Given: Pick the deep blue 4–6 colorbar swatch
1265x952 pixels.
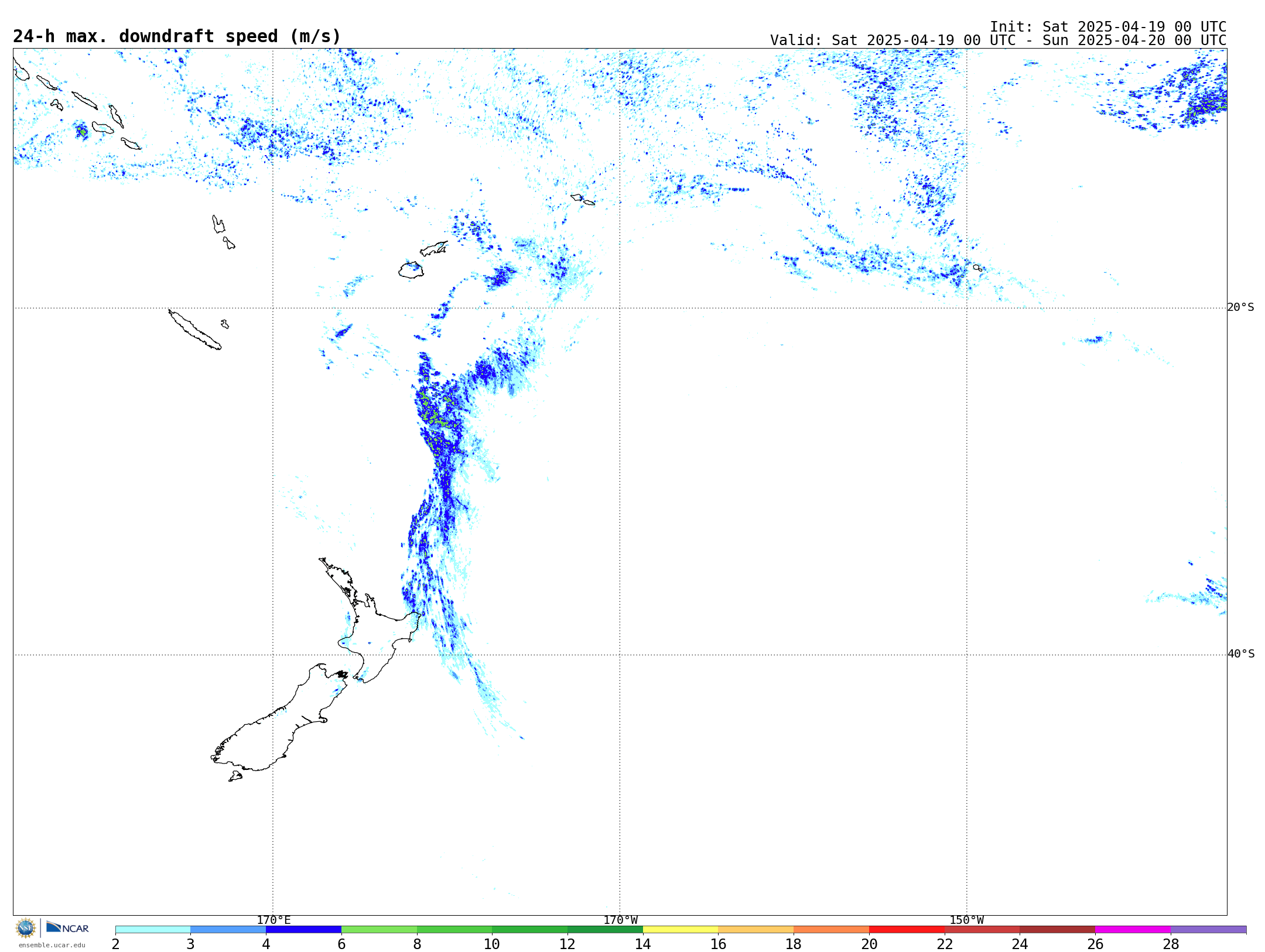Looking at the screenshot, I should pyautogui.click(x=303, y=930).
